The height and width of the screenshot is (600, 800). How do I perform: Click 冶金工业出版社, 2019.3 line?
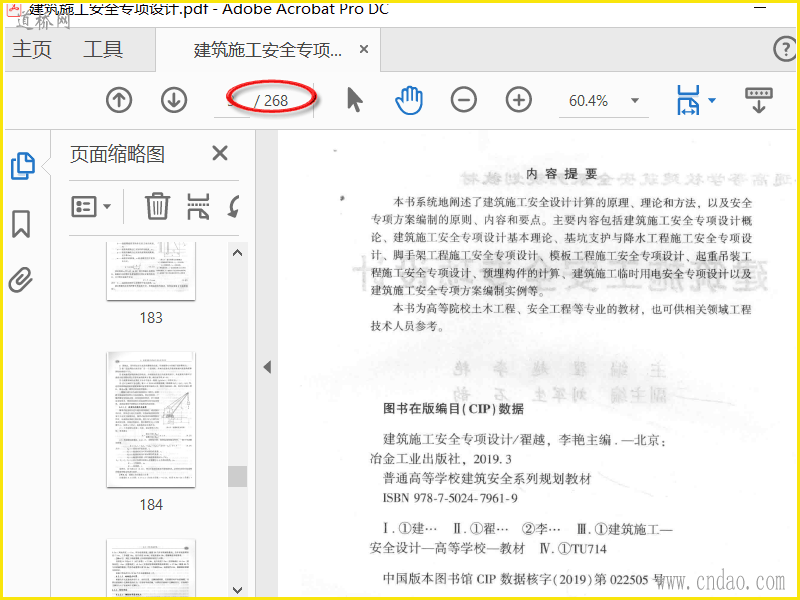point(440,459)
